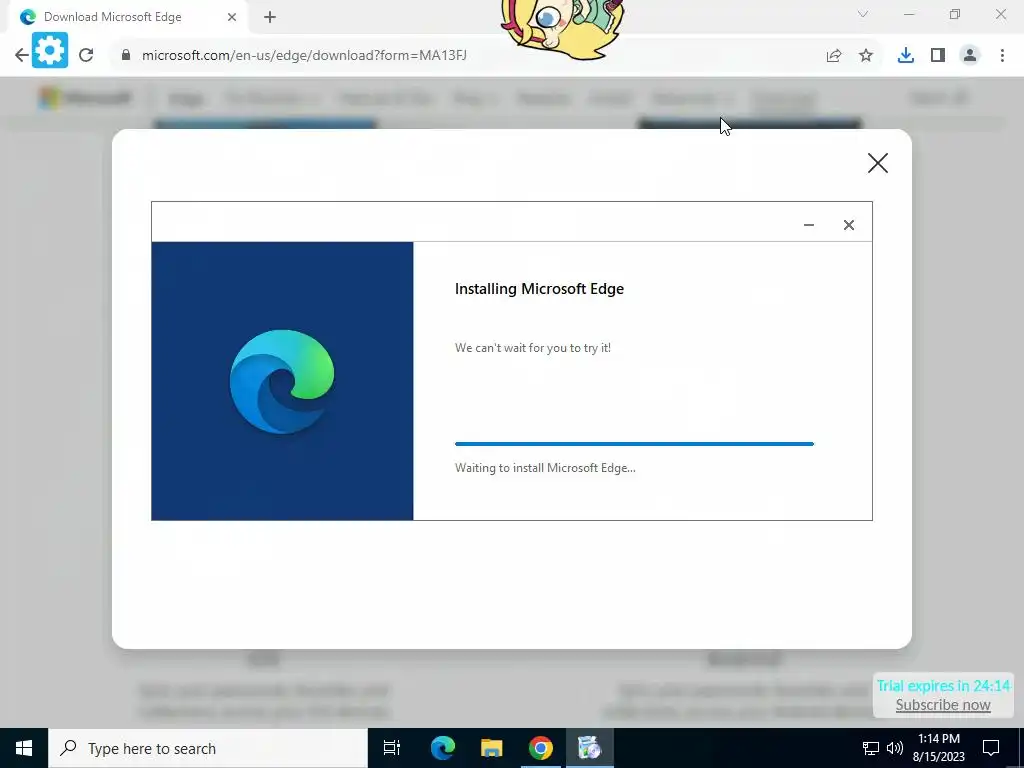Image resolution: width=1024 pixels, height=768 pixels.
Task: Click the volume speaker tray icon
Action: coord(894,748)
